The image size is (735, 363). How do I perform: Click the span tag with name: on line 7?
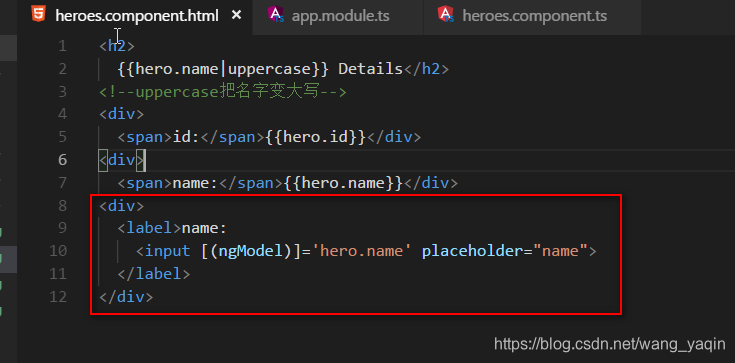[x=201, y=183]
